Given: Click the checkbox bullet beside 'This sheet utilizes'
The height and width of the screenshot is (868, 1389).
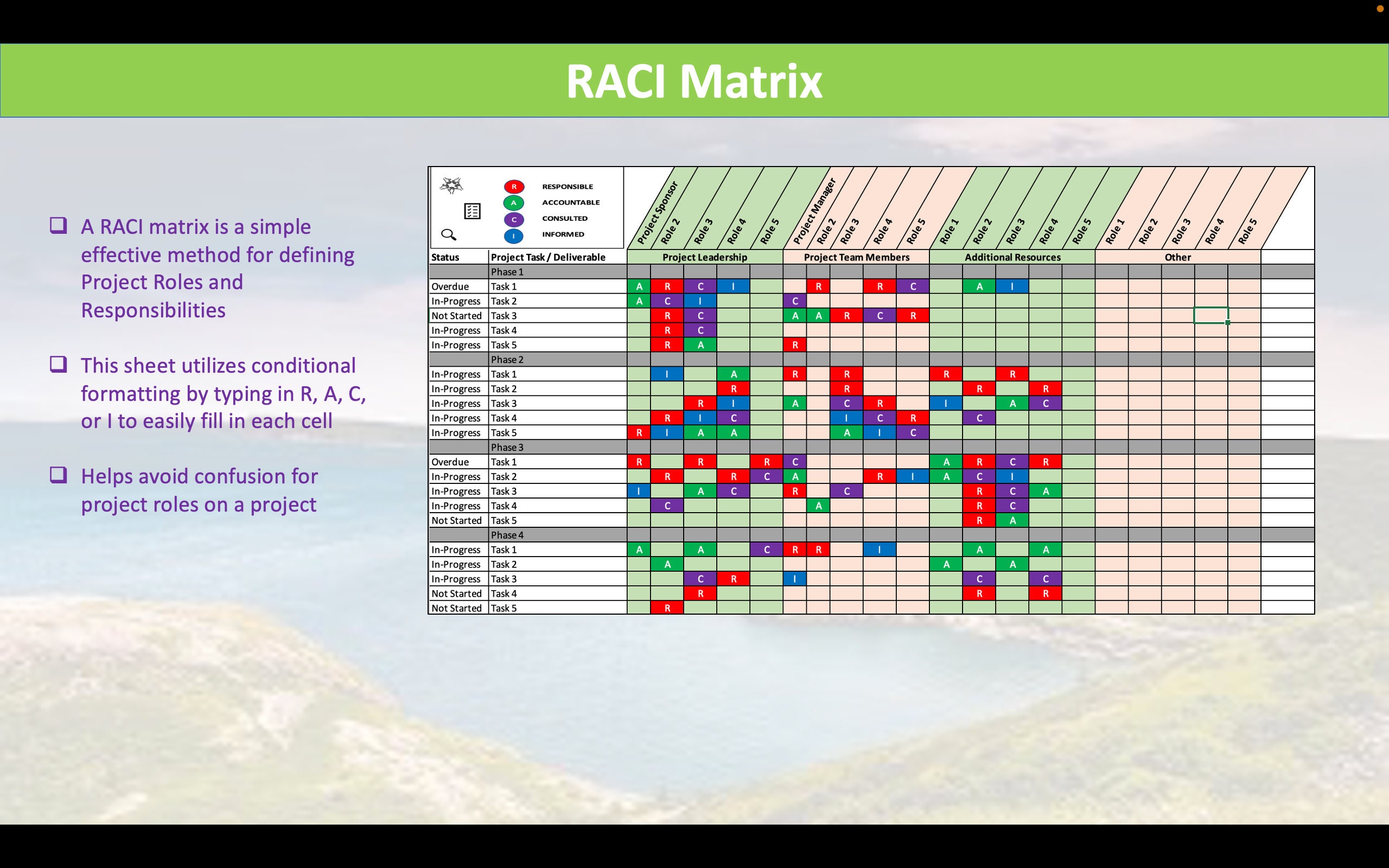Looking at the screenshot, I should (59, 364).
